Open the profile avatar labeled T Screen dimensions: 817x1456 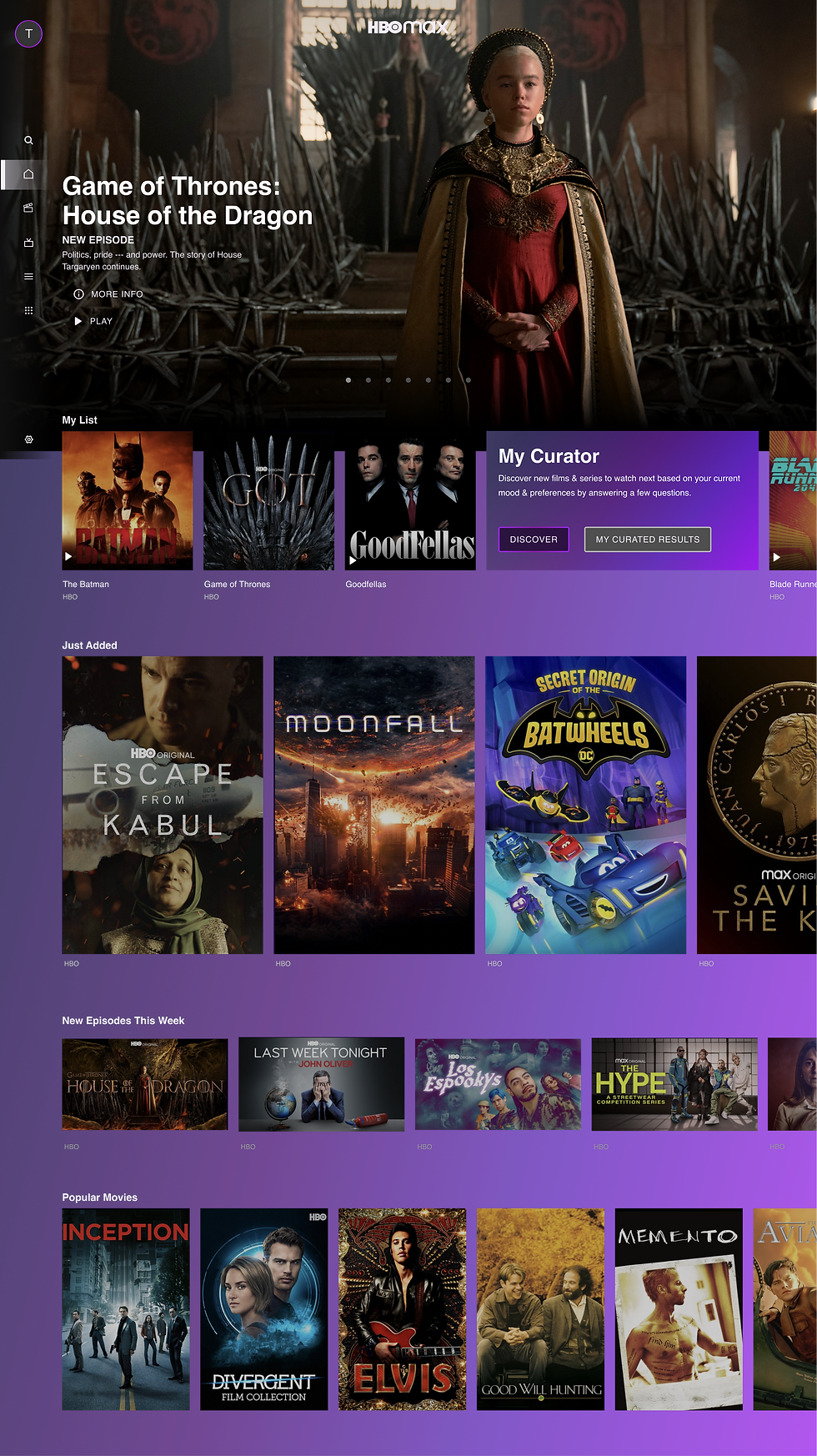28,33
